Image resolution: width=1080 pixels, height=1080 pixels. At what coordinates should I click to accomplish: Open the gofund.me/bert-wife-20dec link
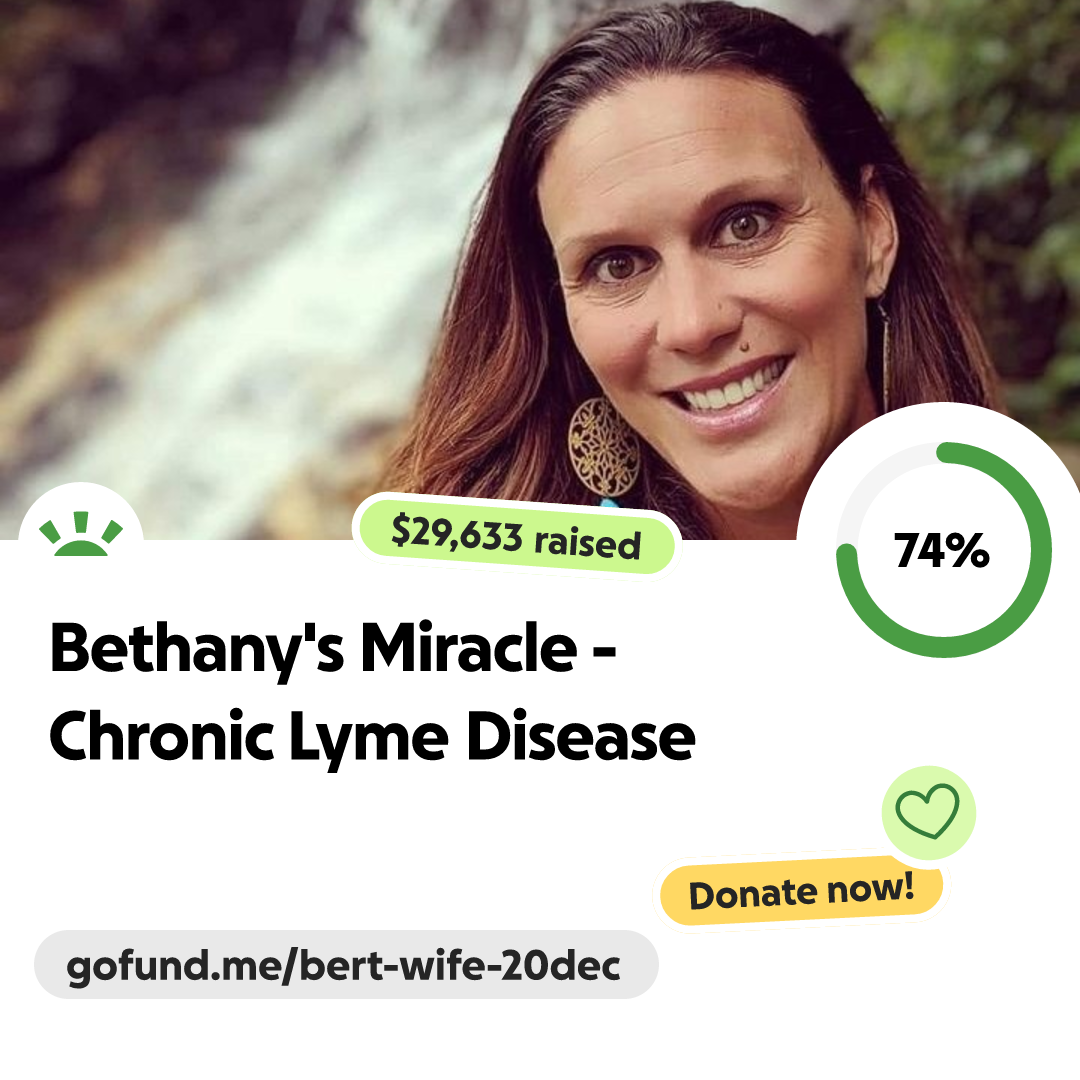pyautogui.click(x=343, y=965)
